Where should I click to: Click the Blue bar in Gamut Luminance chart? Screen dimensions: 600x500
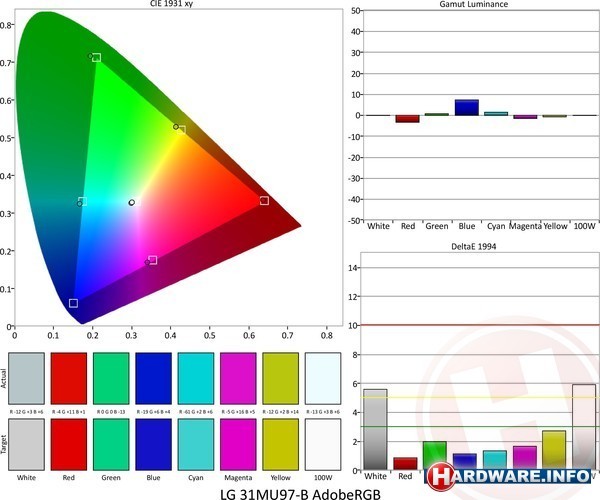pyautogui.click(x=466, y=107)
